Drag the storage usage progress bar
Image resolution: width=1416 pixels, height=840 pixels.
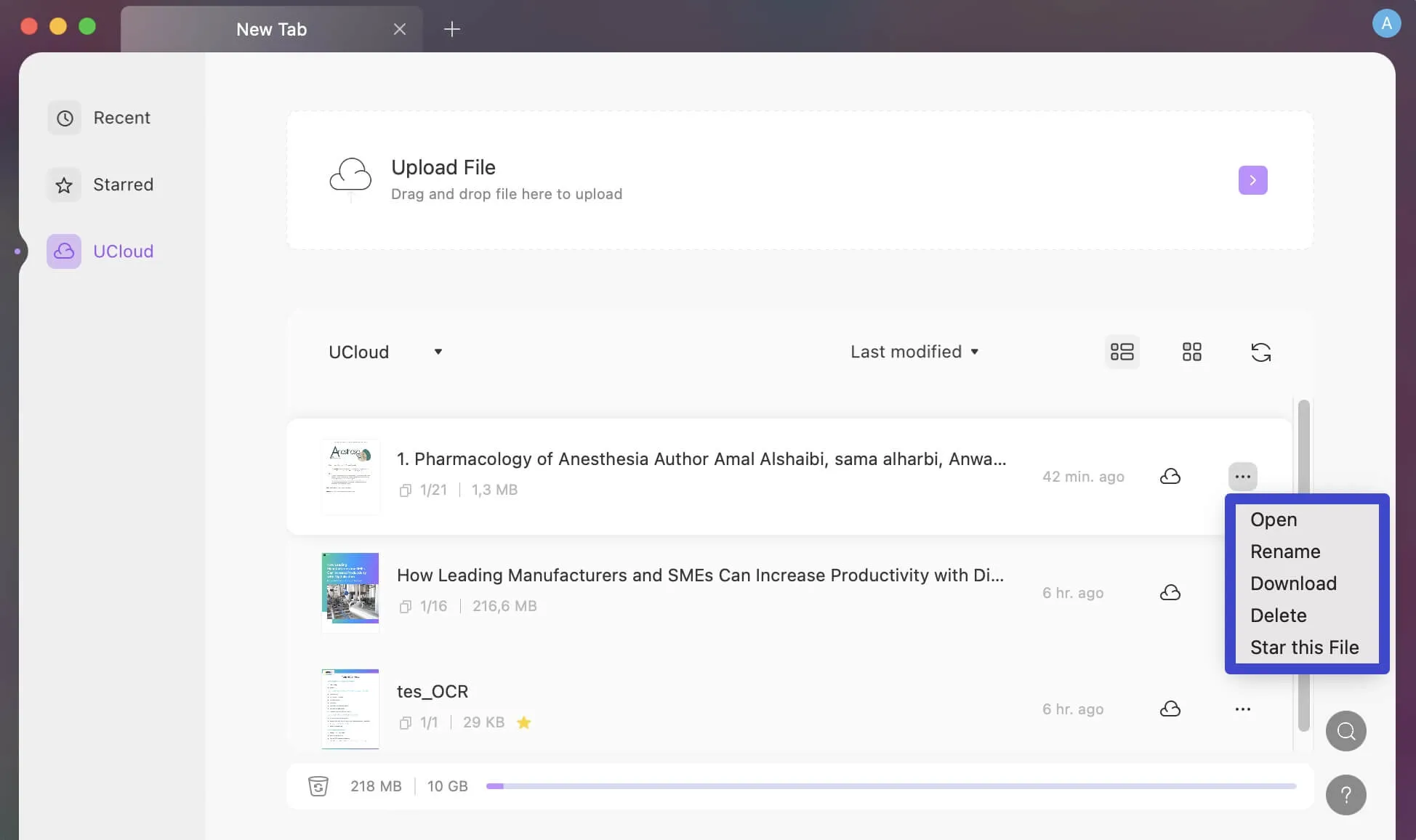(x=890, y=786)
